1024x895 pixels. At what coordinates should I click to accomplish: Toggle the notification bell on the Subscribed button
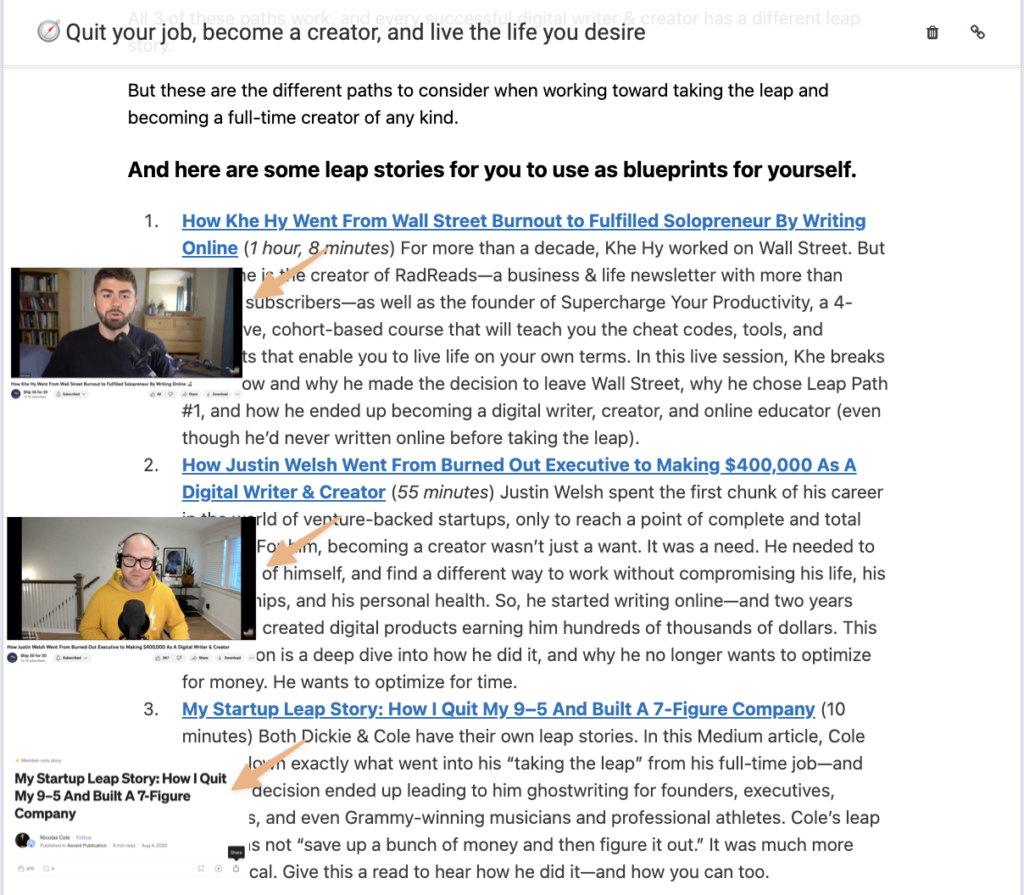pos(58,393)
